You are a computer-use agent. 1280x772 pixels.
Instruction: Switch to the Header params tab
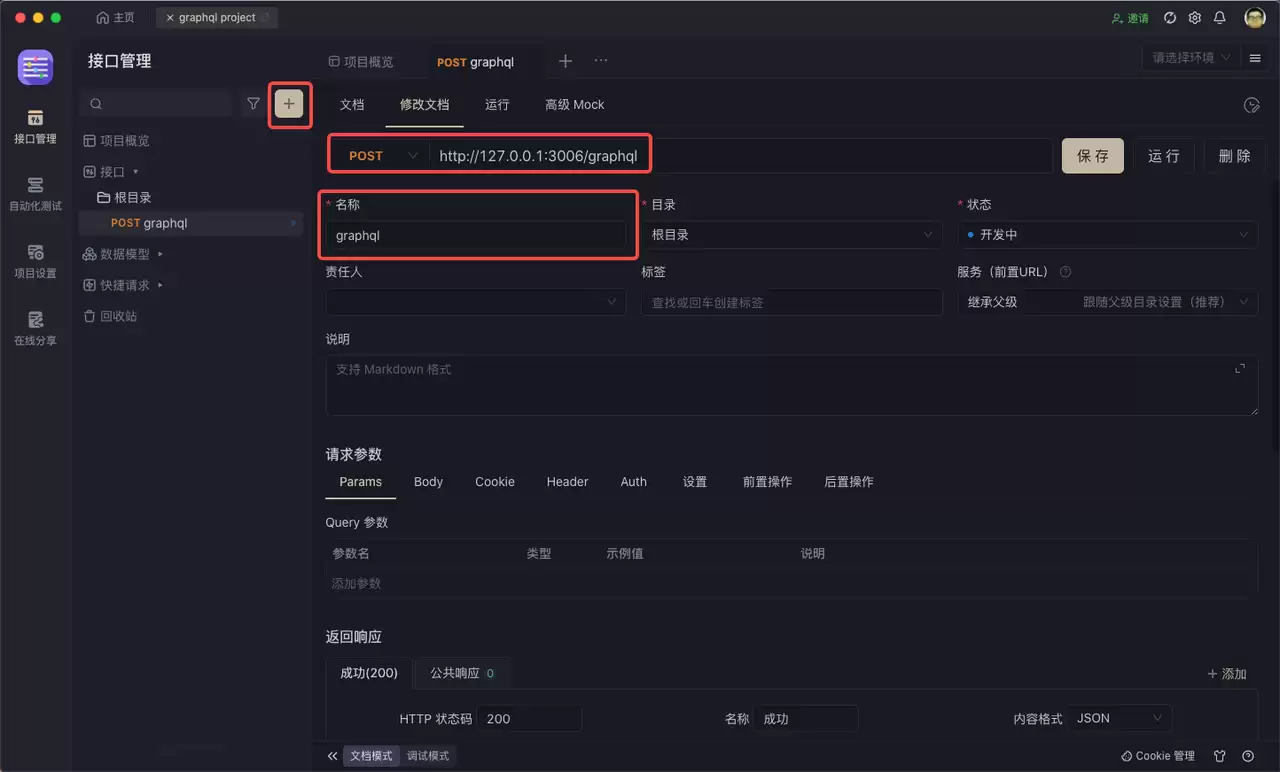coord(567,482)
